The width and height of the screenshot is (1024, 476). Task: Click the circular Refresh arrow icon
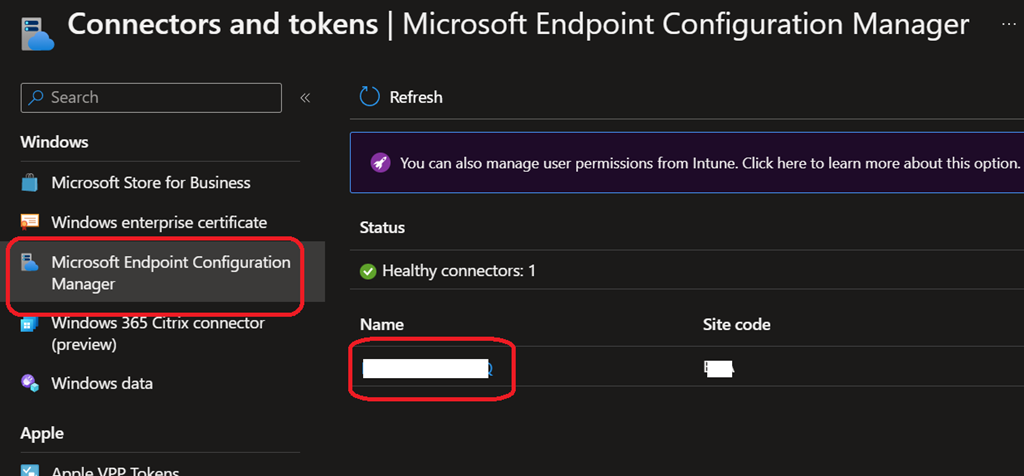[x=370, y=97]
